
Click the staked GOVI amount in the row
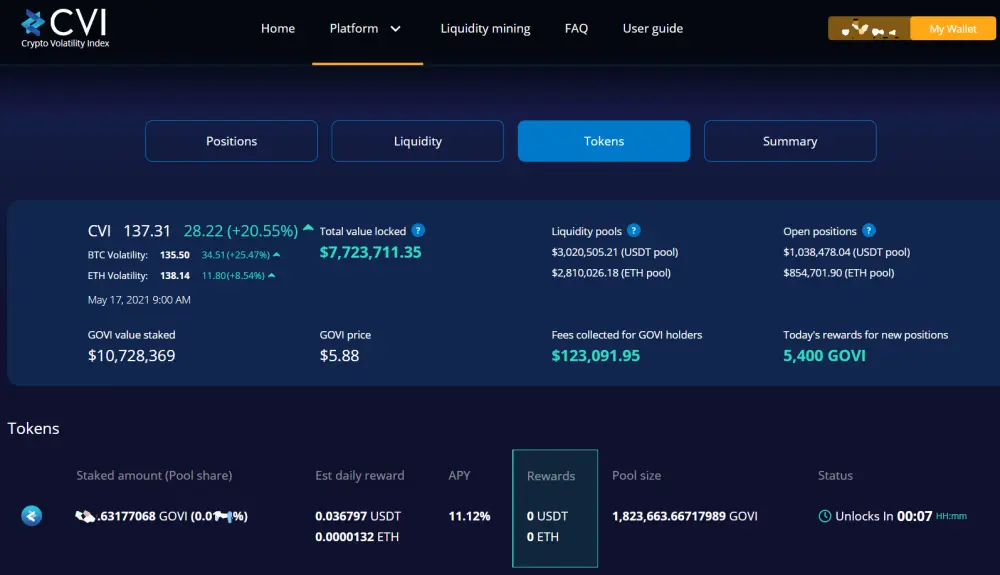161,516
